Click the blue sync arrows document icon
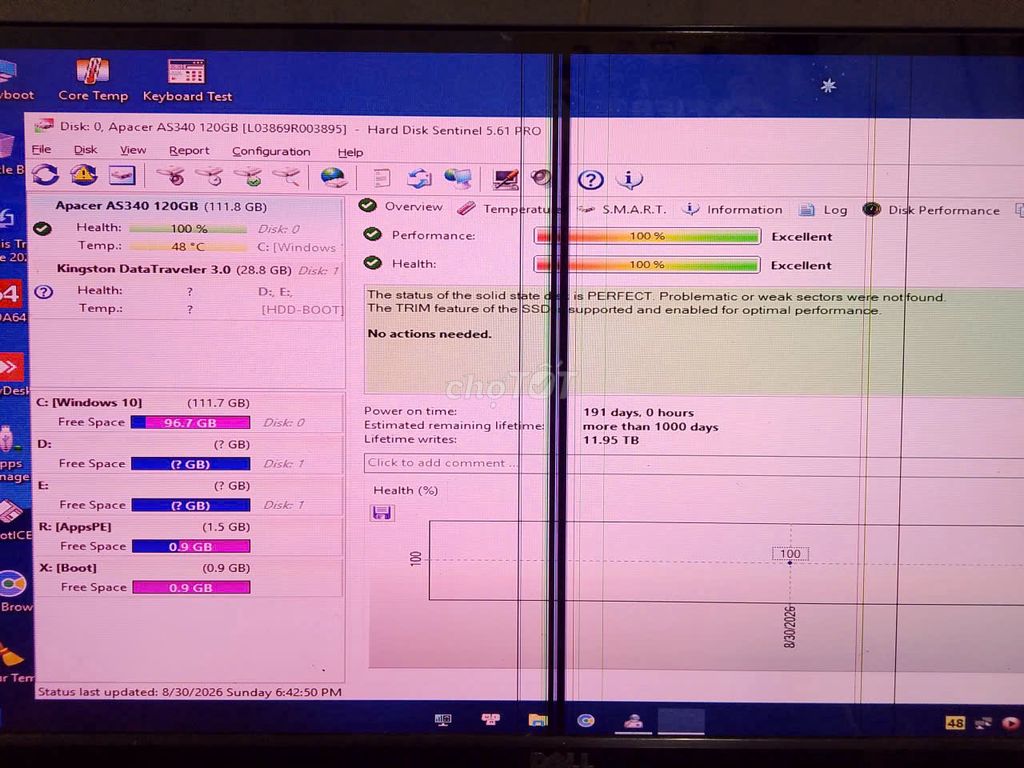 (x=419, y=178)
